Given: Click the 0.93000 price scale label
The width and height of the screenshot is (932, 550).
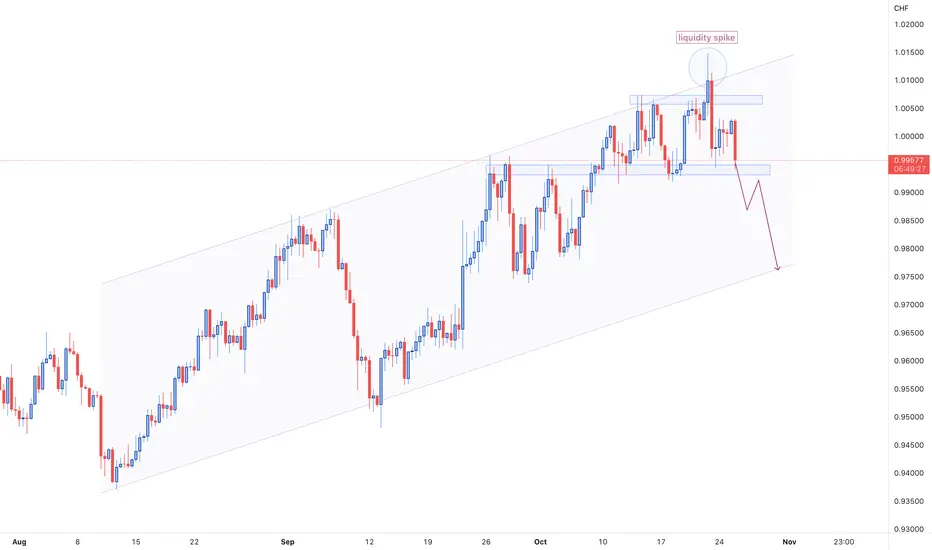Looking at the screenshot, I should [x=909, y=529].
